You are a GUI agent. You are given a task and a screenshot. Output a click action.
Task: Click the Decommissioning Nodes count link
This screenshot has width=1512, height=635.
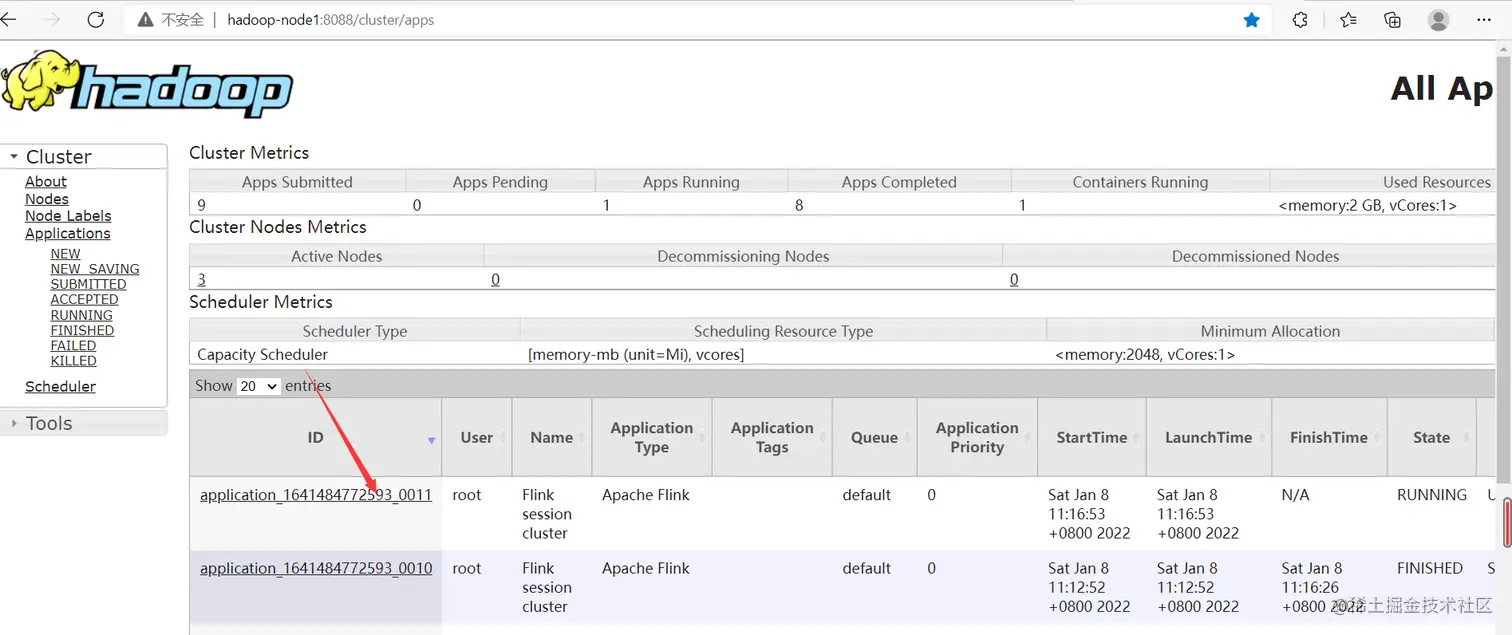[495, 280]
